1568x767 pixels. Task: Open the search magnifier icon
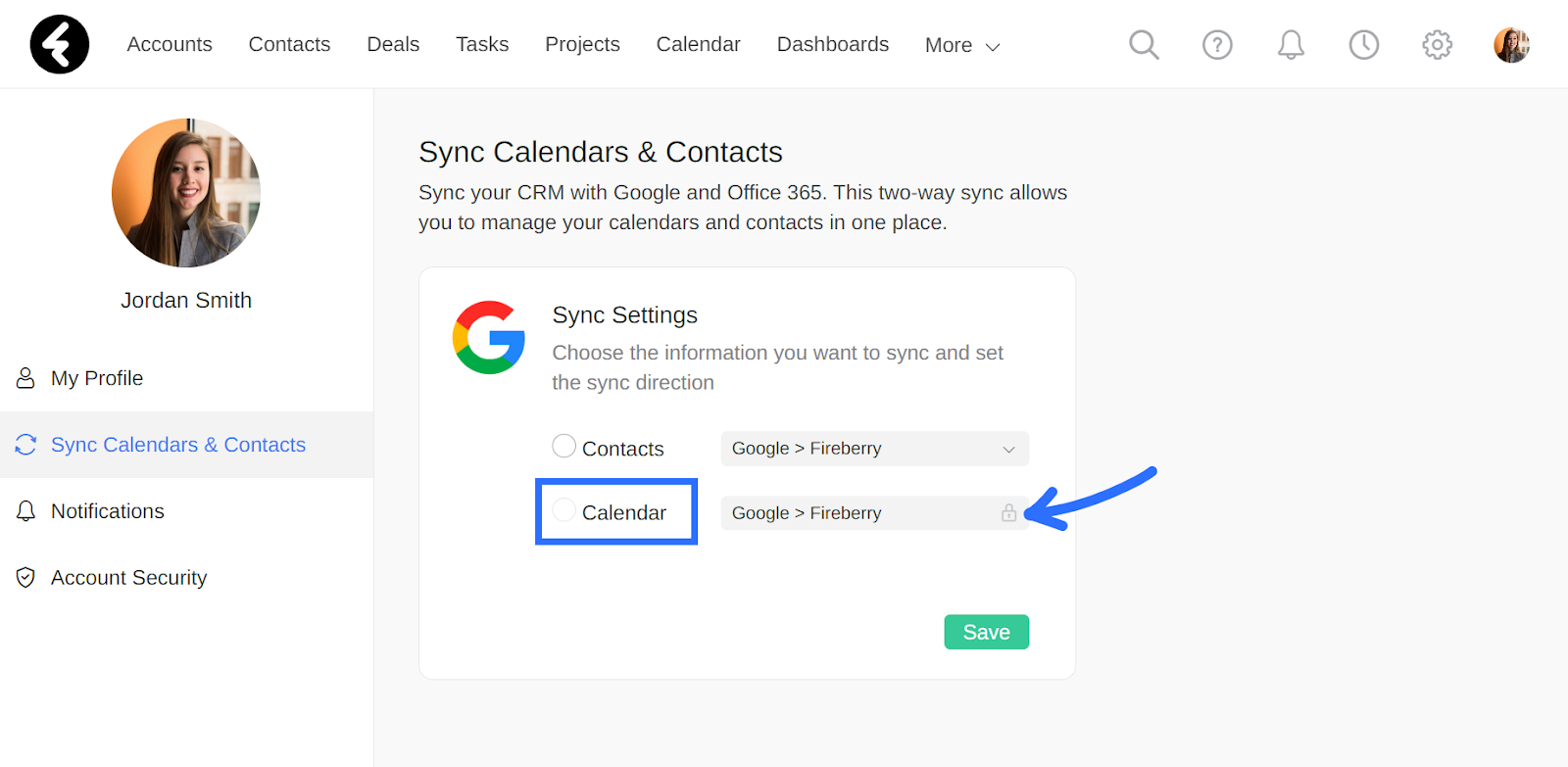(1144, 44)
